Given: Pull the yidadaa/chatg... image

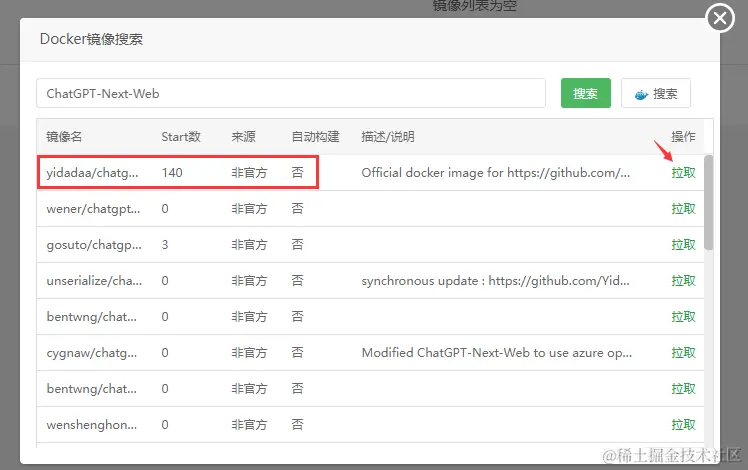Looking at the screenshot, I should point(683,173).
